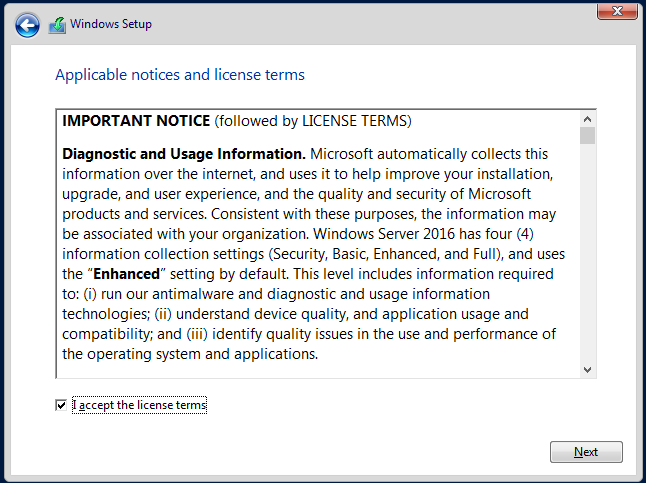Click the empty scrollbar track below the thumb
Image resolution: width=646 pixels, height=483 pixels.
[587, 253]
